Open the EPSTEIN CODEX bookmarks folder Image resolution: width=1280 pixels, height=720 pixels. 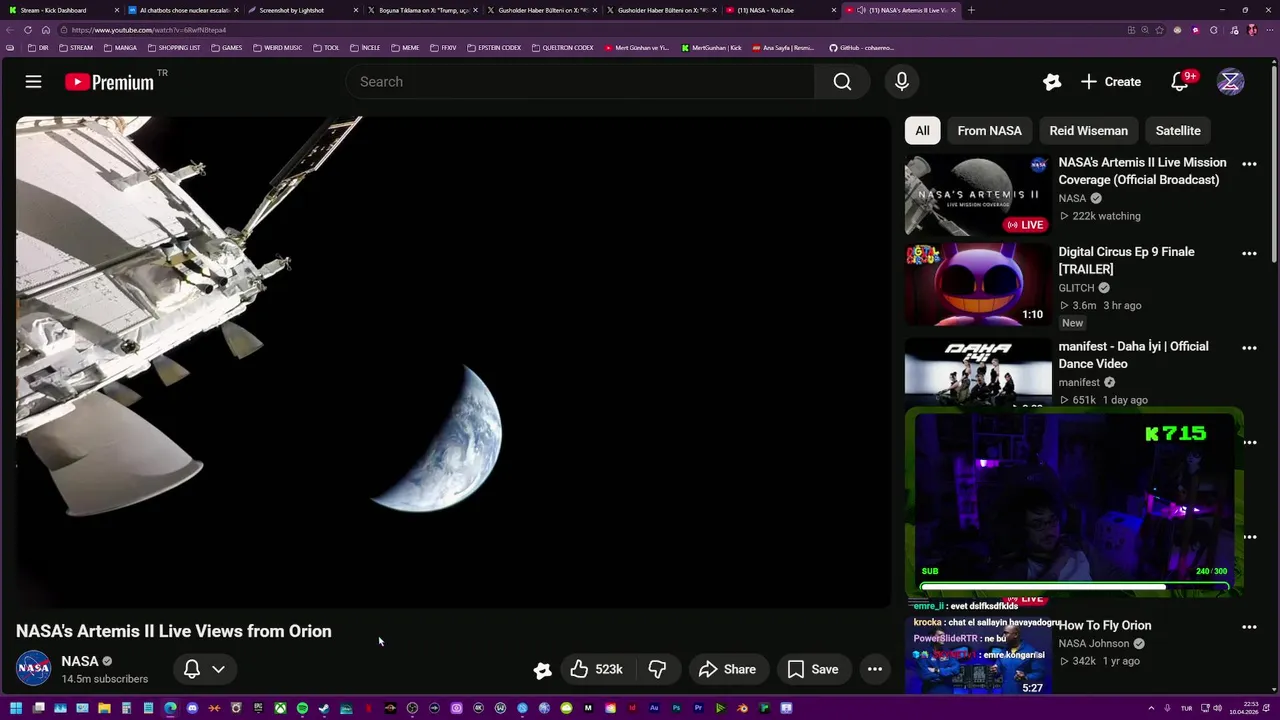click(494, 48)
